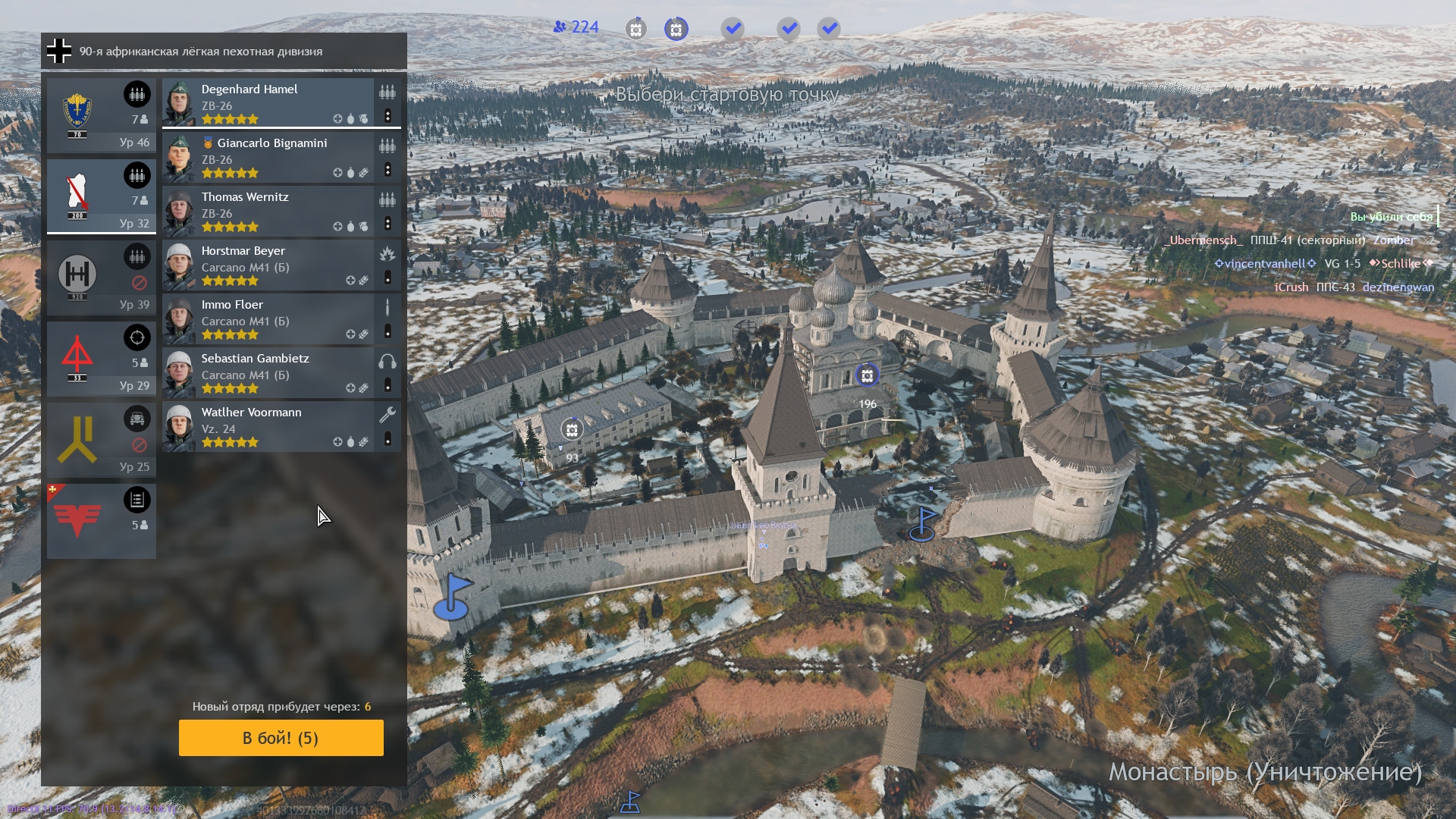Select soldier Thomas Wernitz
1456x819 pixels.
coord(281,211)
